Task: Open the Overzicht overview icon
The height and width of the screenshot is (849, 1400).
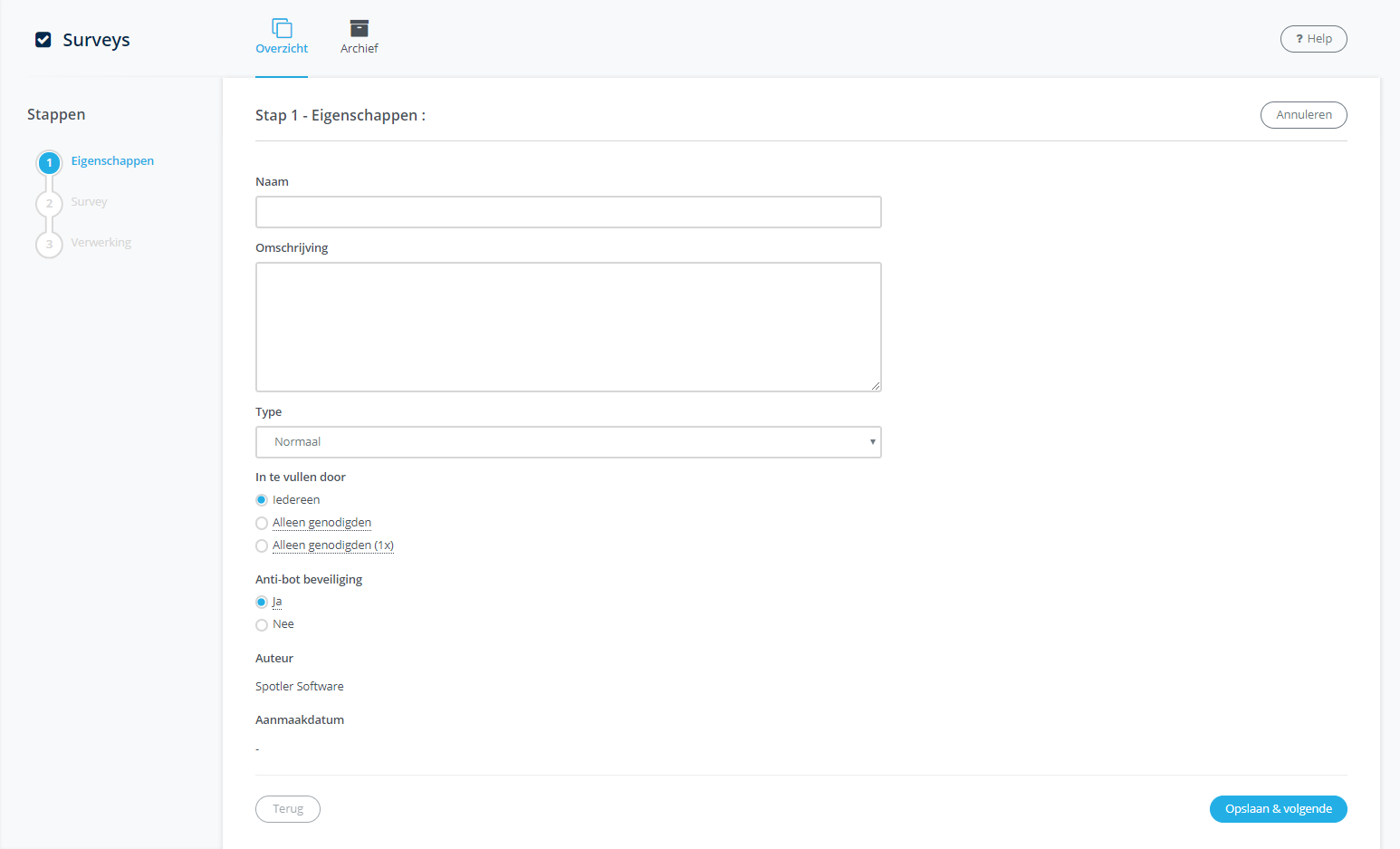Action: pyautogui.click(x=282, y=28)
